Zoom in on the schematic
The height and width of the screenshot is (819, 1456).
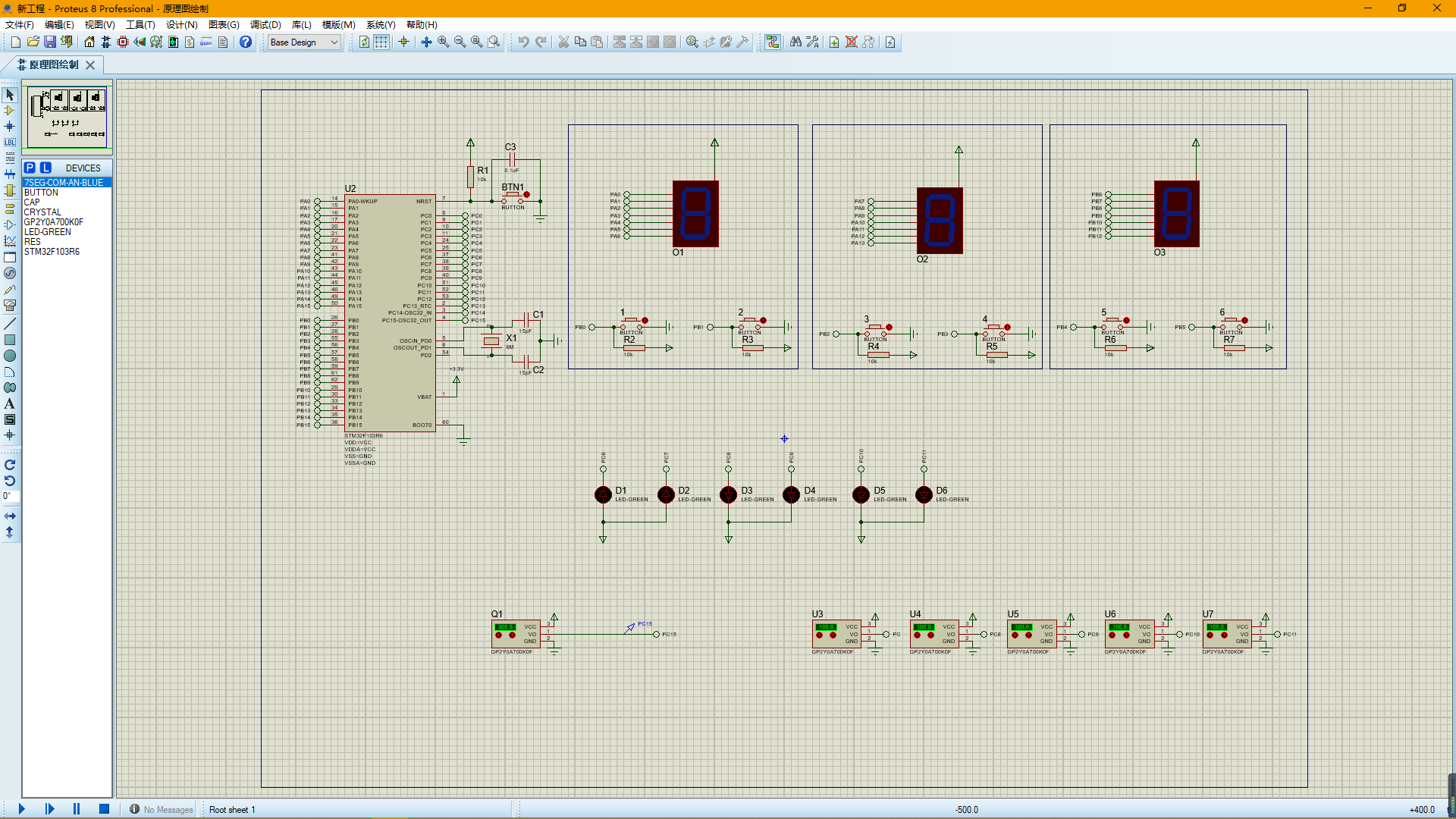[443, 42]
